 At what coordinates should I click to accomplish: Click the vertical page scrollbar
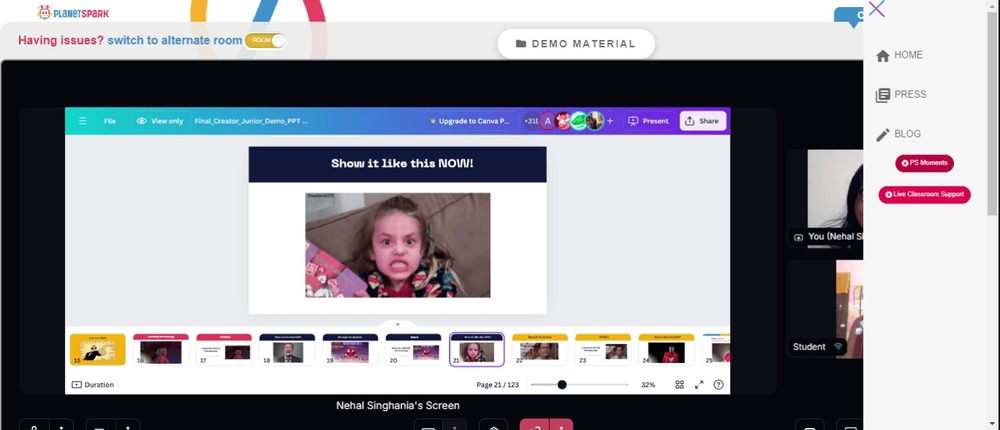pyautogui.click(x=993, y=115)
